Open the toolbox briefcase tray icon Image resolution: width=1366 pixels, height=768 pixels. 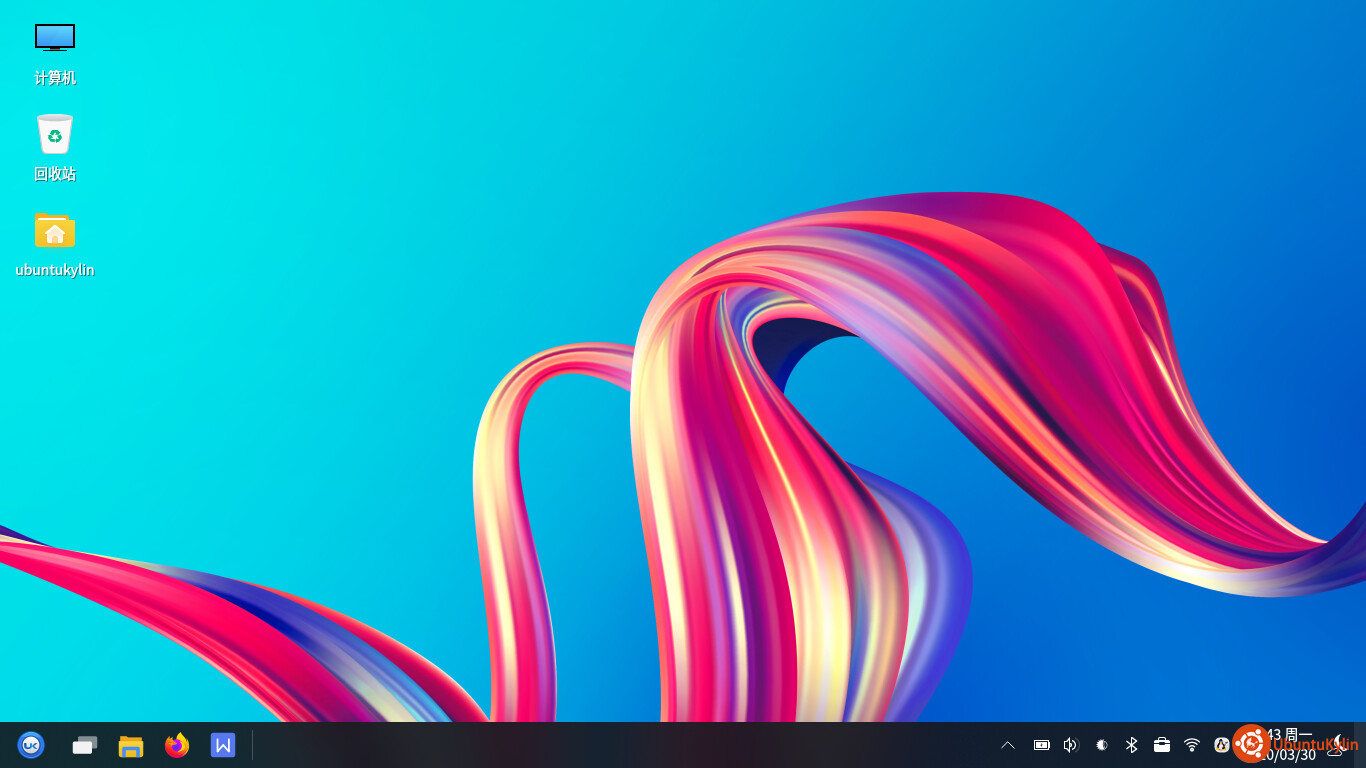coord(1162,745)
